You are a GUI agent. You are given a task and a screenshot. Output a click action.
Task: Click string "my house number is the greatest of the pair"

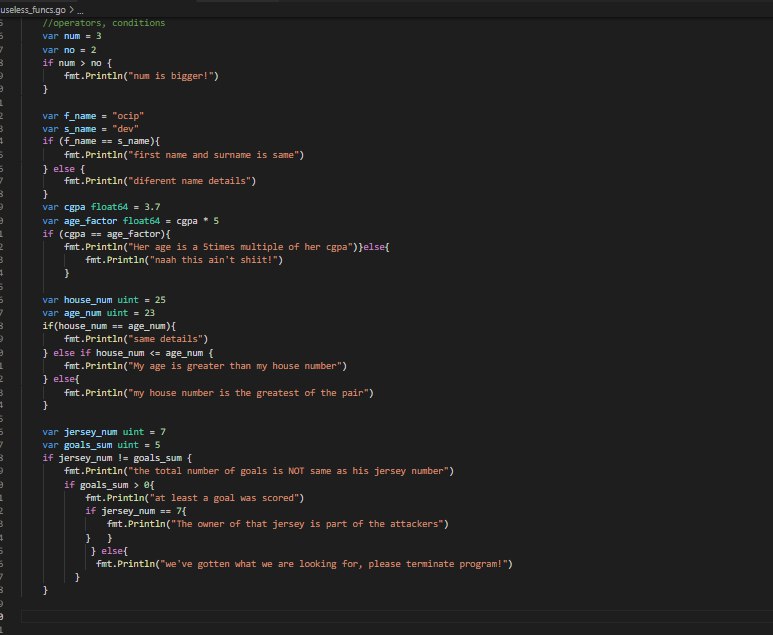click(248, 393)
